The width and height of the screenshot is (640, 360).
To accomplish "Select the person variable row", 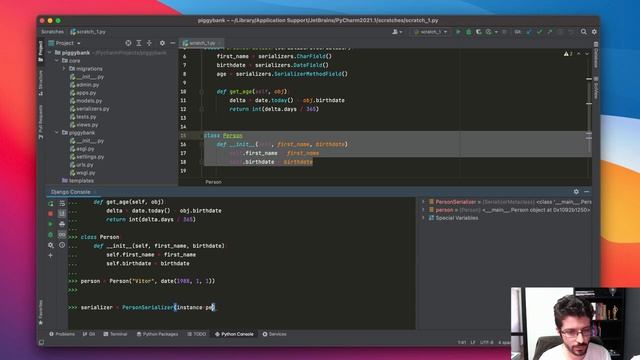I will 506,210.
